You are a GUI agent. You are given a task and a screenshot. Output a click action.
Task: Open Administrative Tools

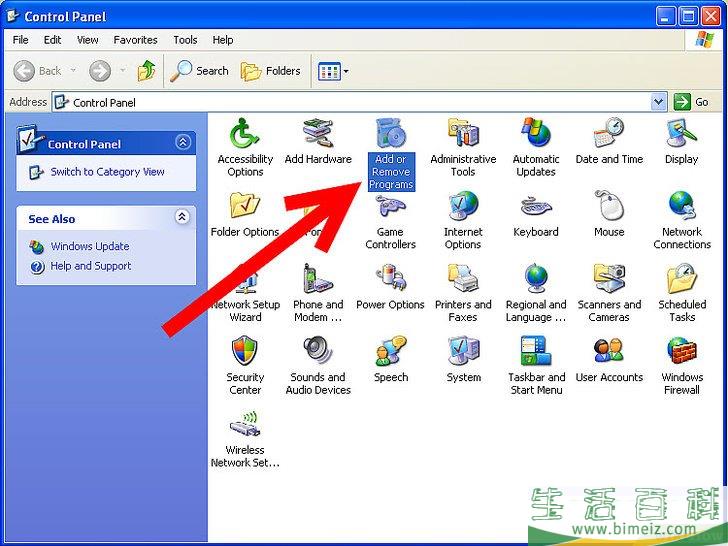coord(463,147)
